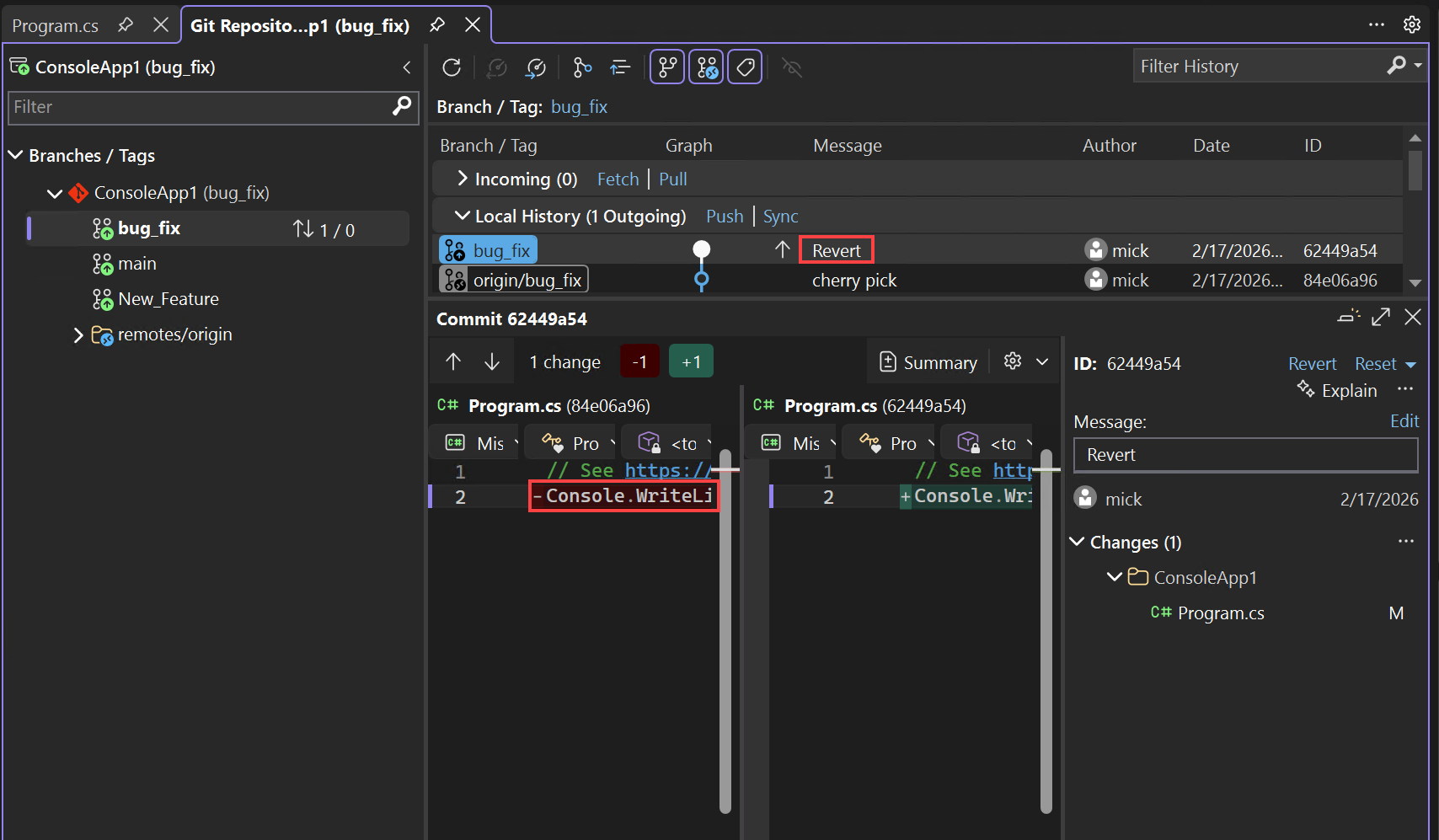Click the search icon in Filter History
Image resolution: width=1439 pixels, height=840 pixels.
click(1398, 66)
